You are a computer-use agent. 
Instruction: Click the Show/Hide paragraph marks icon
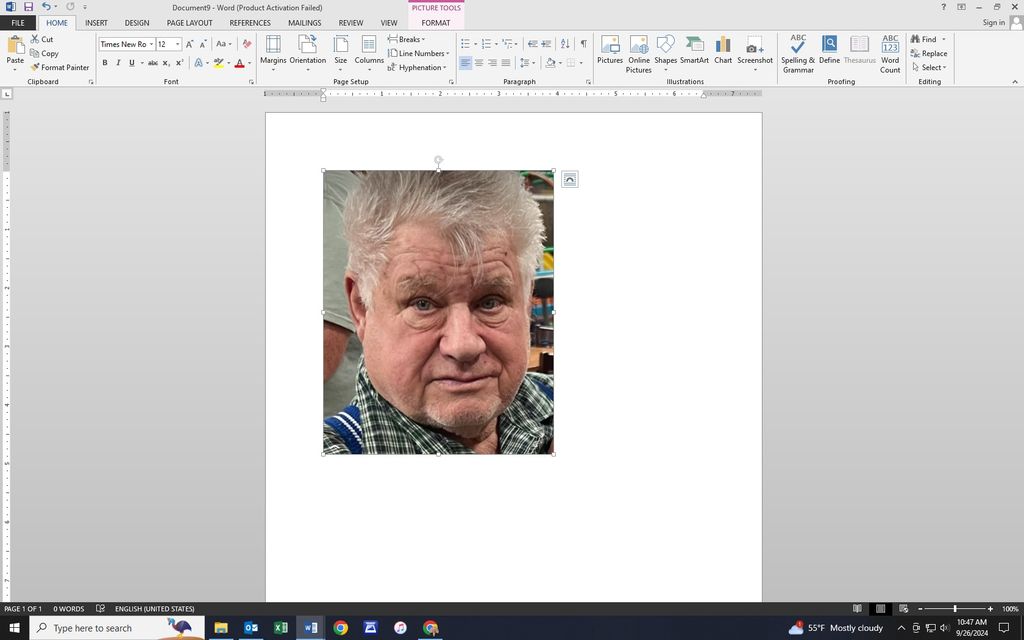[x=583, y=44]
